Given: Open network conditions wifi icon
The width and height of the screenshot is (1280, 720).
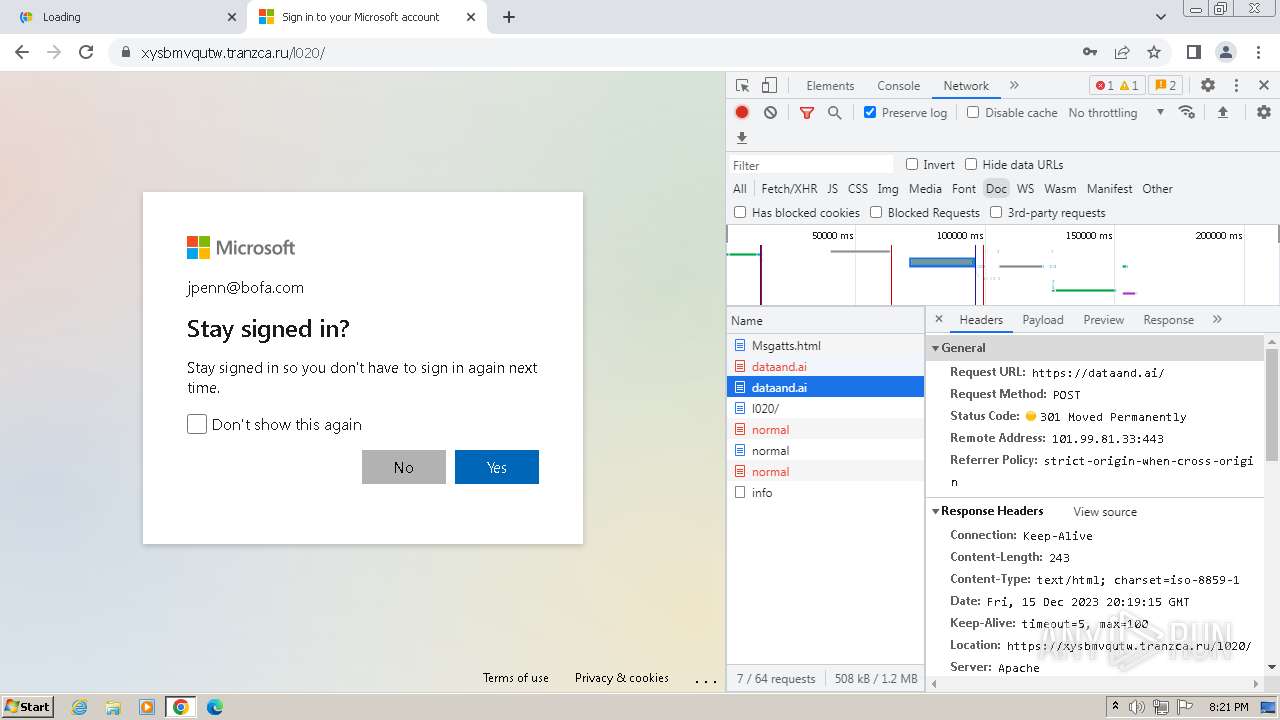Looking at the screenshot, I should [1187, 112].
